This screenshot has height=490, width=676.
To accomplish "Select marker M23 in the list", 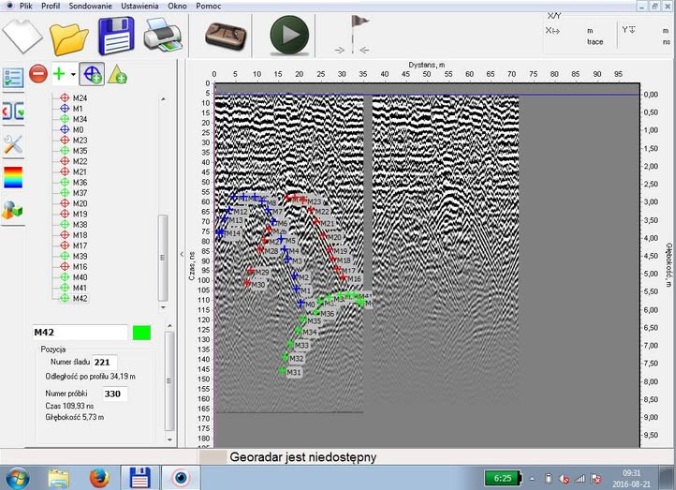I will pos(80,140).
